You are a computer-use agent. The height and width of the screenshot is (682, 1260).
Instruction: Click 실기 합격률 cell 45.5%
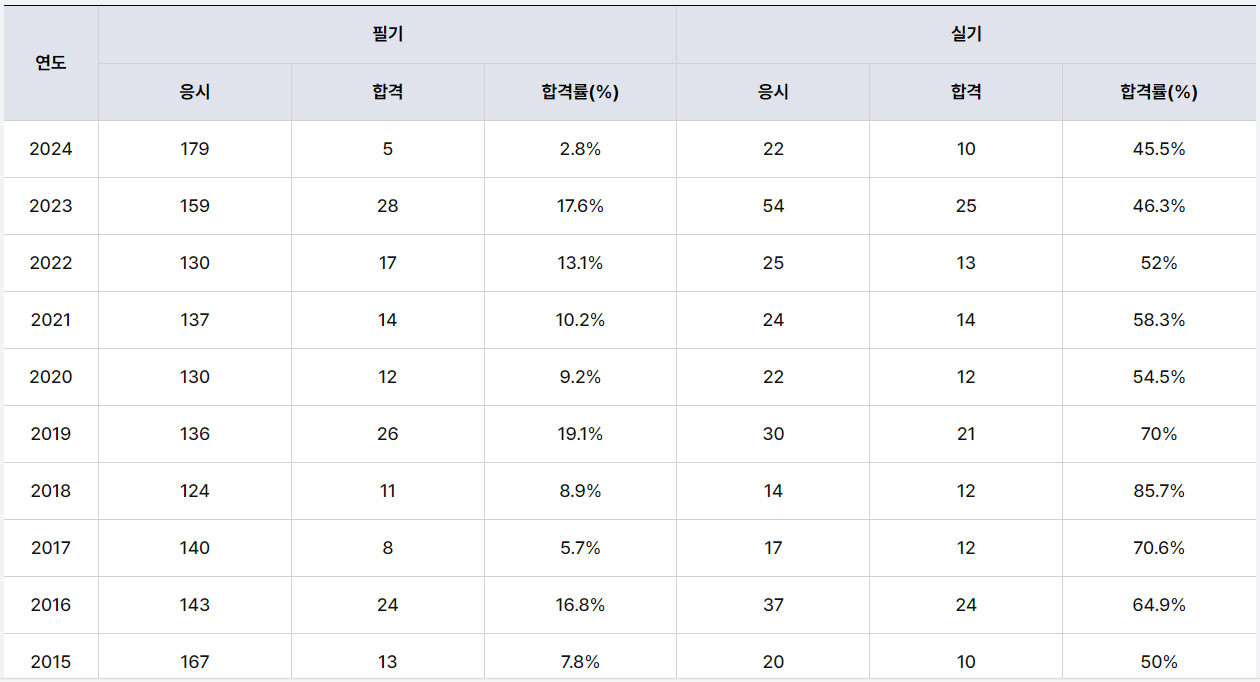1159,149
